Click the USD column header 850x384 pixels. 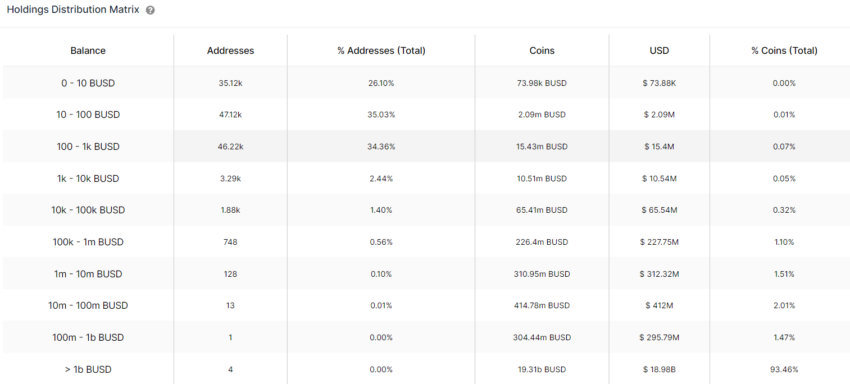[x=659, y=50]
